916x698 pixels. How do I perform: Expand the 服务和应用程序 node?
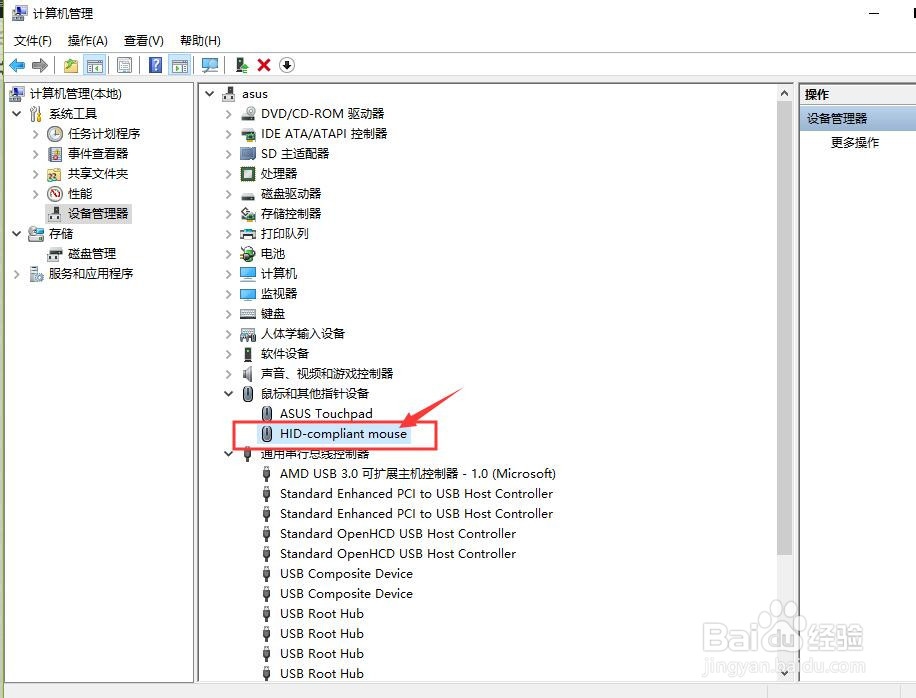click(16, 274)
